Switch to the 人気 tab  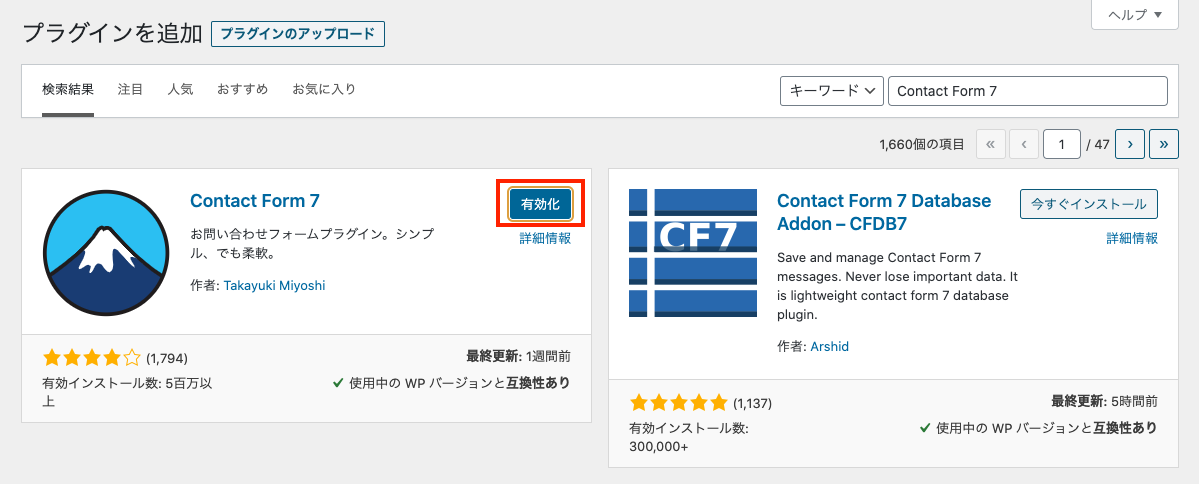180,89
